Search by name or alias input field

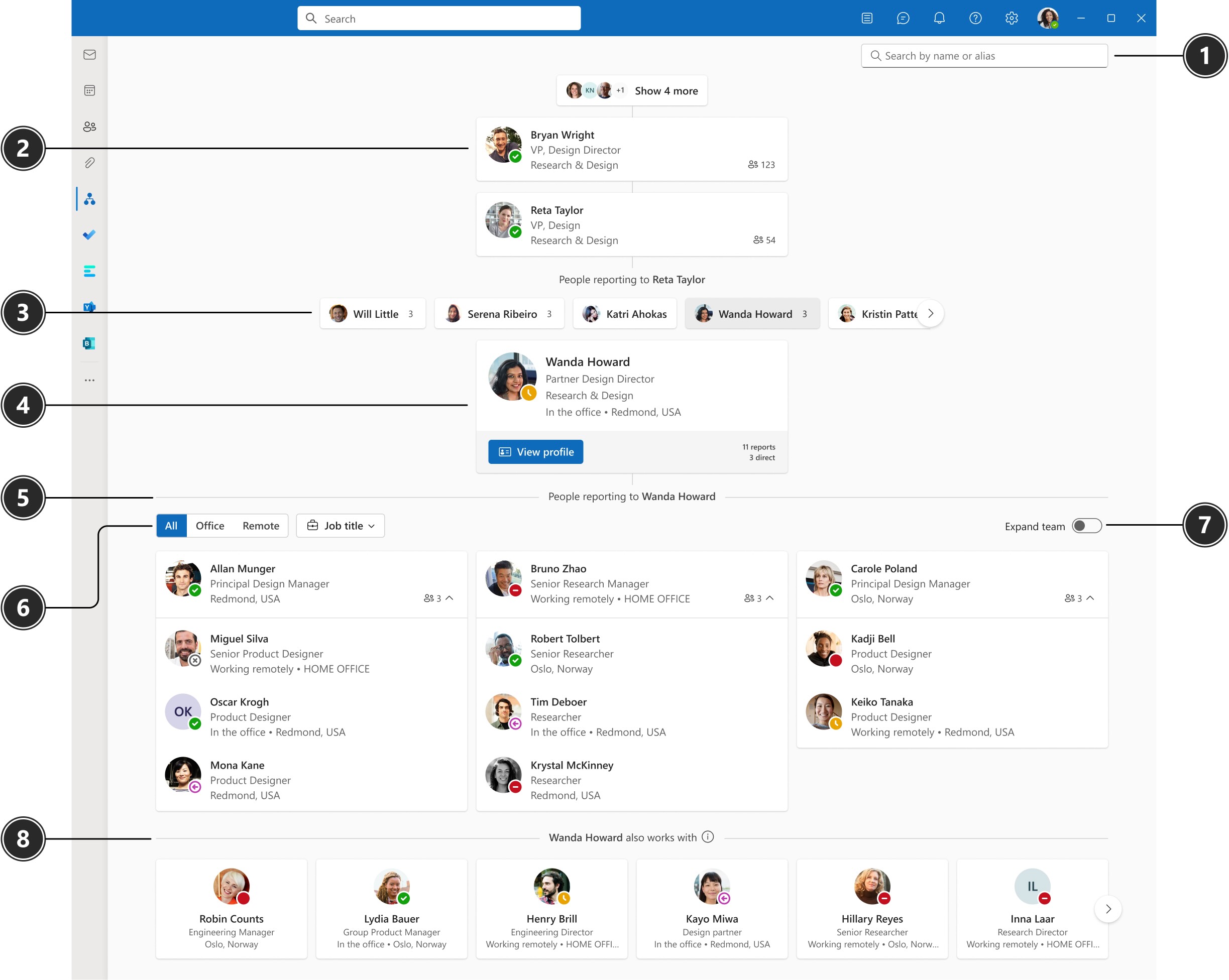984,55
